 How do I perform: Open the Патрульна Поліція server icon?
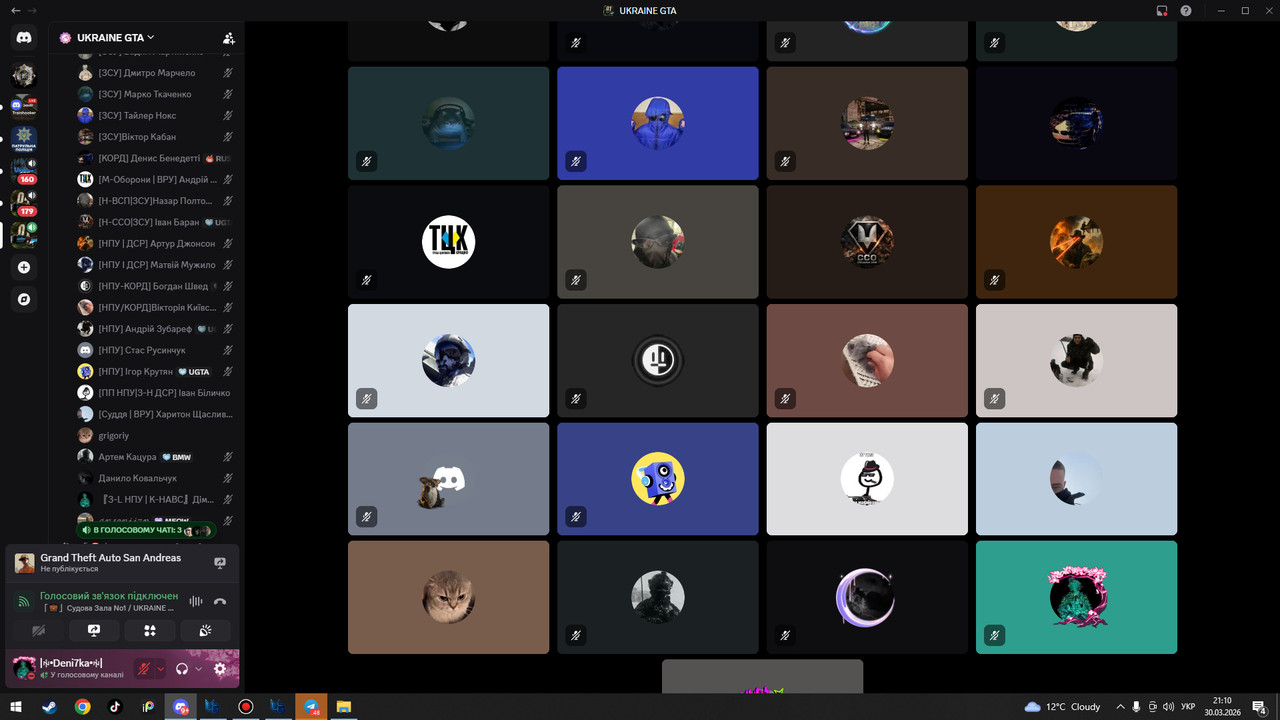click(x=24, y=137)
